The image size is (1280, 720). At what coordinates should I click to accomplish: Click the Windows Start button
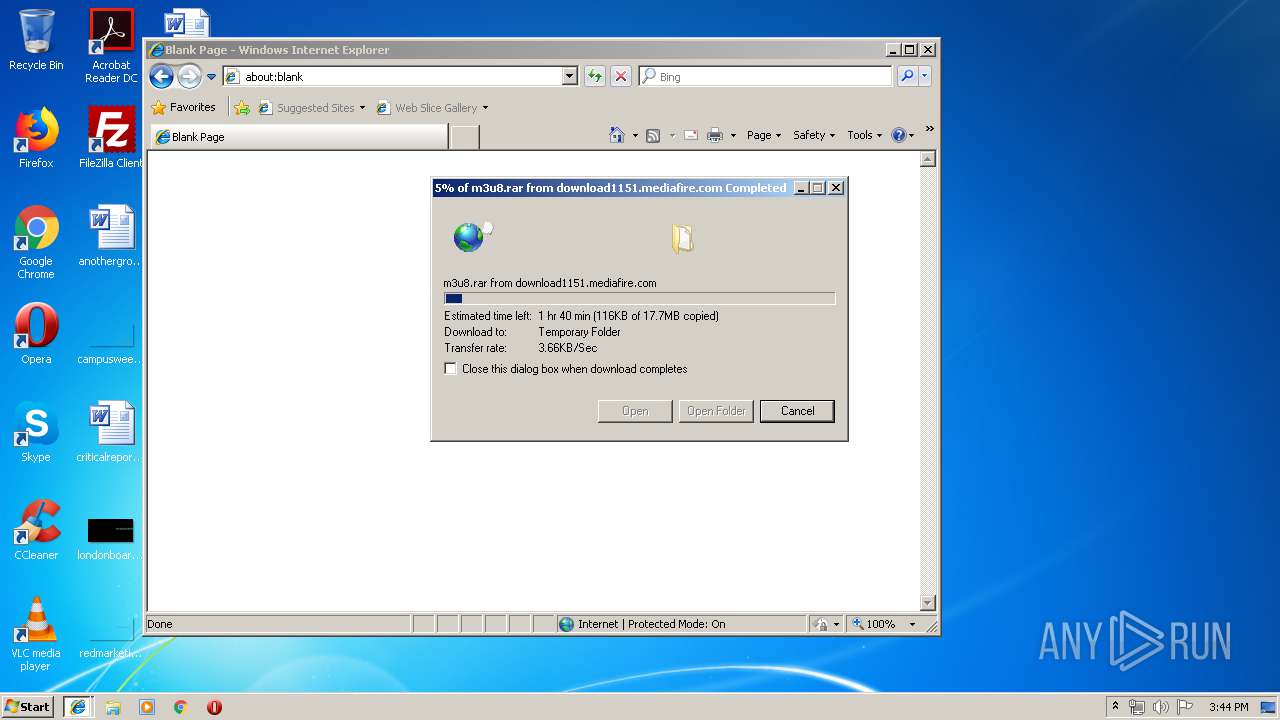28,706
